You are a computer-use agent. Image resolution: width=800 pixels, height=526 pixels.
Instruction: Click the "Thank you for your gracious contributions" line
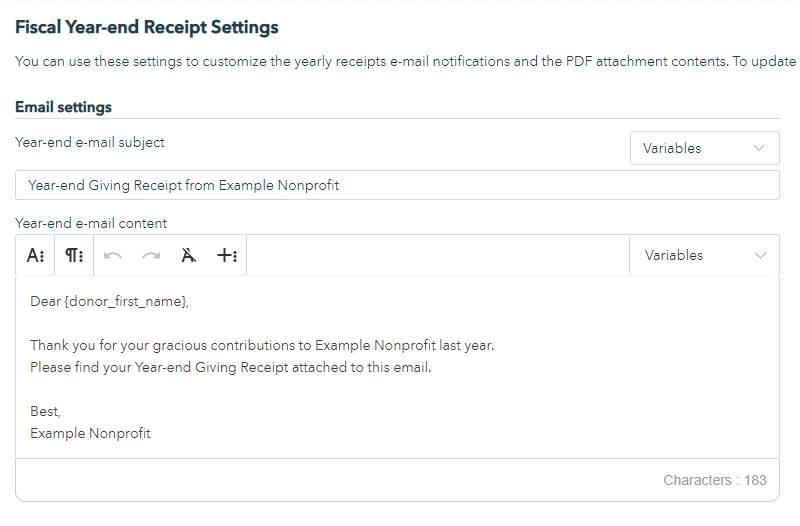[x=262, y=345]
